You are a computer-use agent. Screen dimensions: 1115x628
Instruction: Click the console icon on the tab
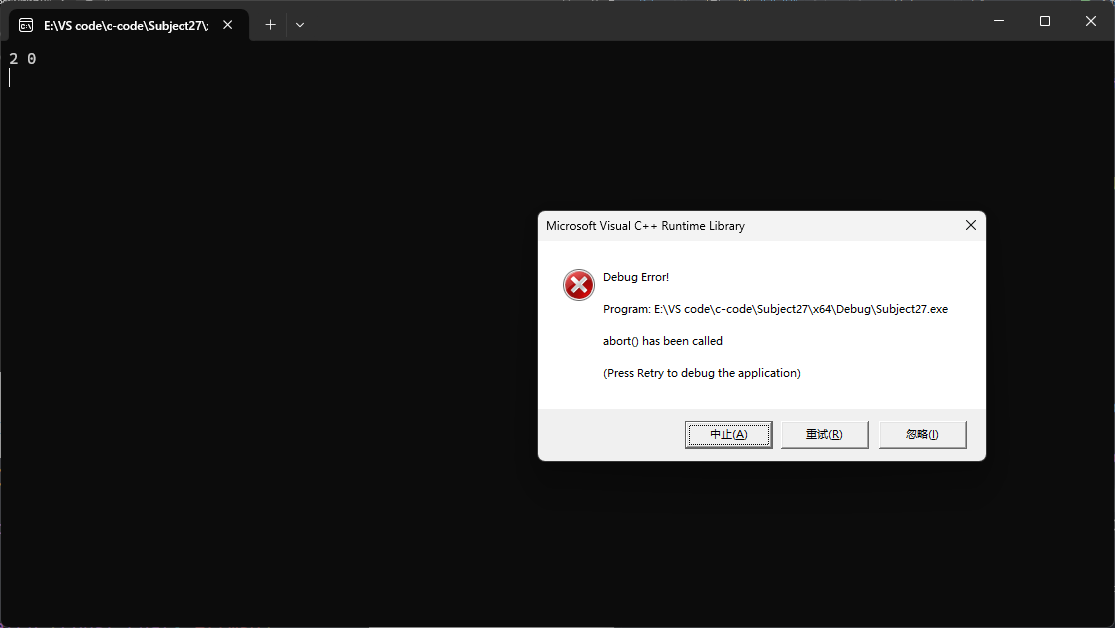26,26
